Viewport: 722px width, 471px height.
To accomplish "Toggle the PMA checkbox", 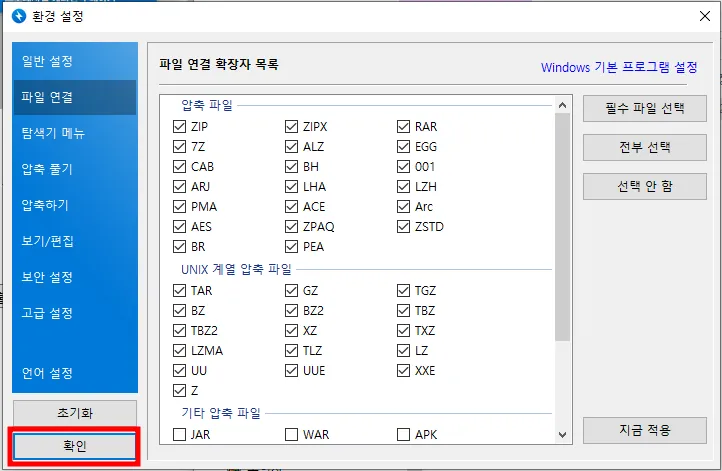I will click(179, 206).
